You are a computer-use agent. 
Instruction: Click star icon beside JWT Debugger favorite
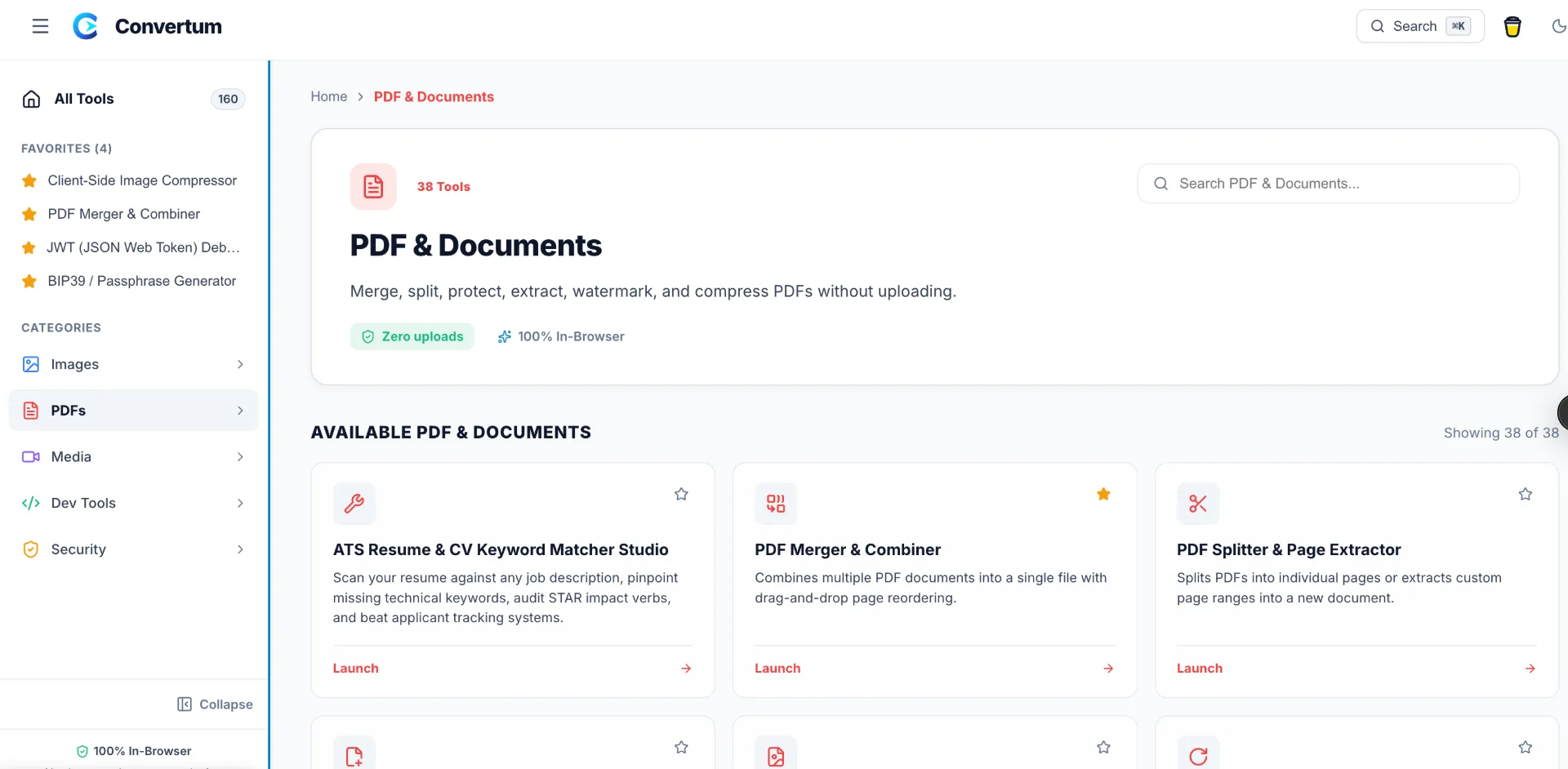tap(29, 247)
